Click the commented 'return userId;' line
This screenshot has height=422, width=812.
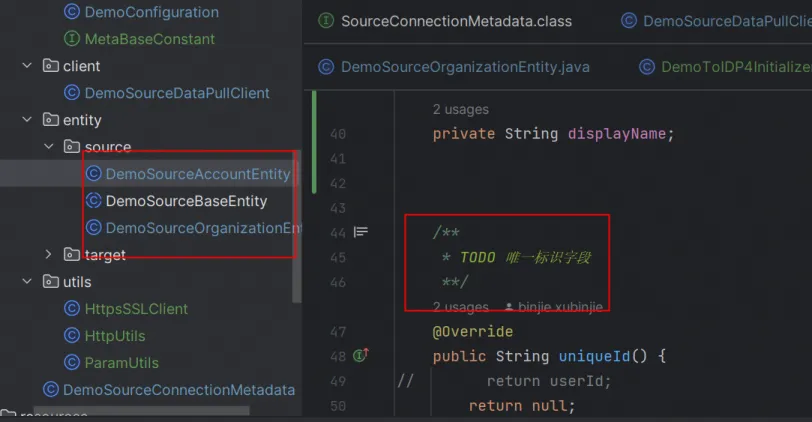(548, 381)
